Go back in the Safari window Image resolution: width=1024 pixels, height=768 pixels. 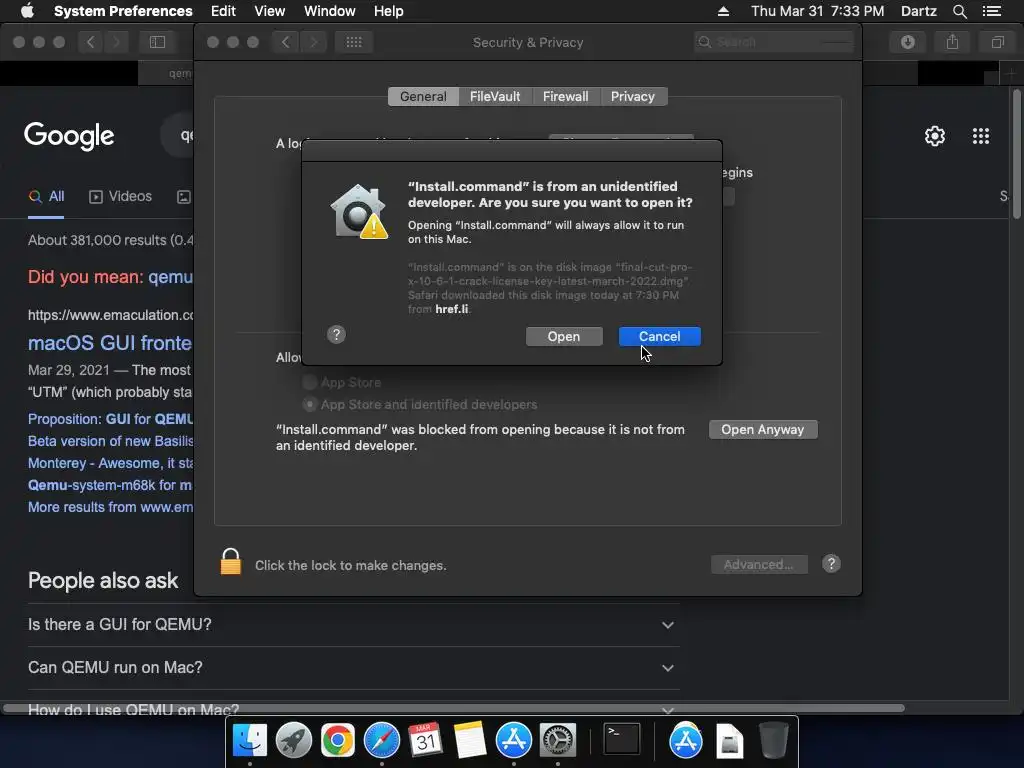(x=91, y=42)
